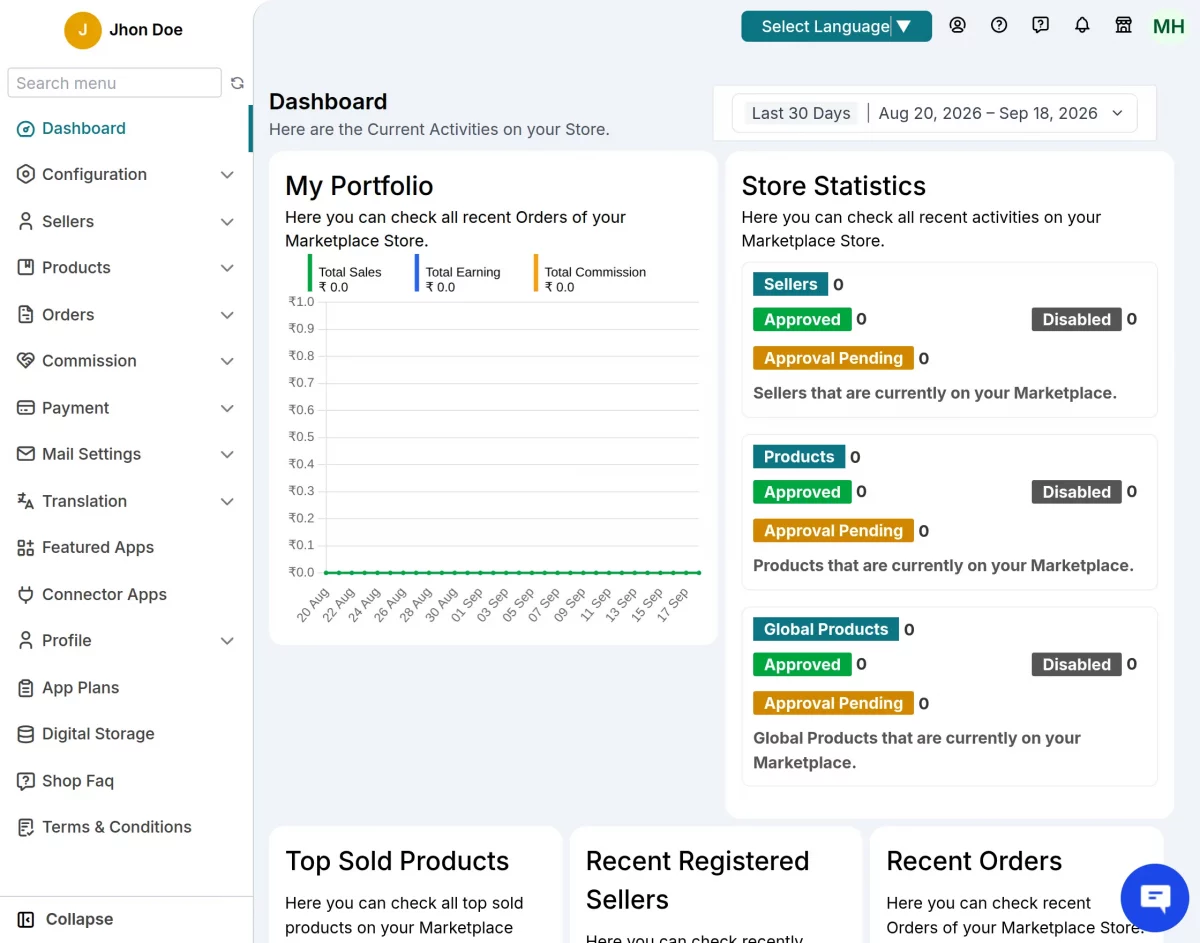Click the teal Sellers badge
1200x943 pixels.
(x=791, y=284)
